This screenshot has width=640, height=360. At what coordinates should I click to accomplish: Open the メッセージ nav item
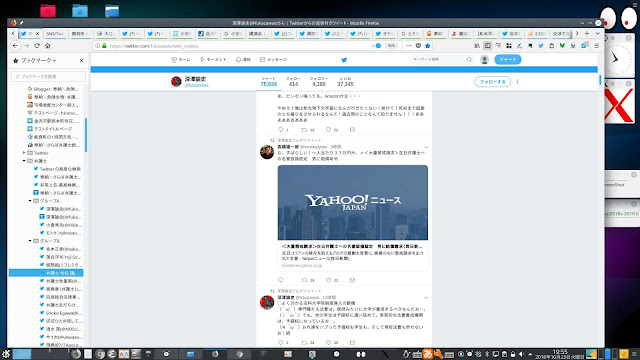pyautogui.click(x=273, y=60)
